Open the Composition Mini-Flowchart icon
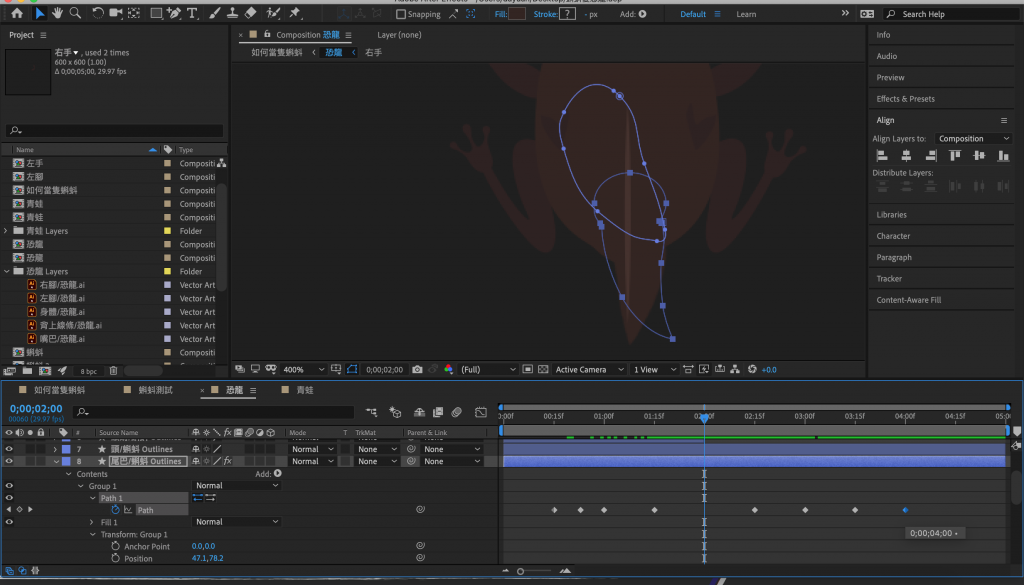This screenshot has height=585, width=1024. pyautogui.click(x=371, y=412)
